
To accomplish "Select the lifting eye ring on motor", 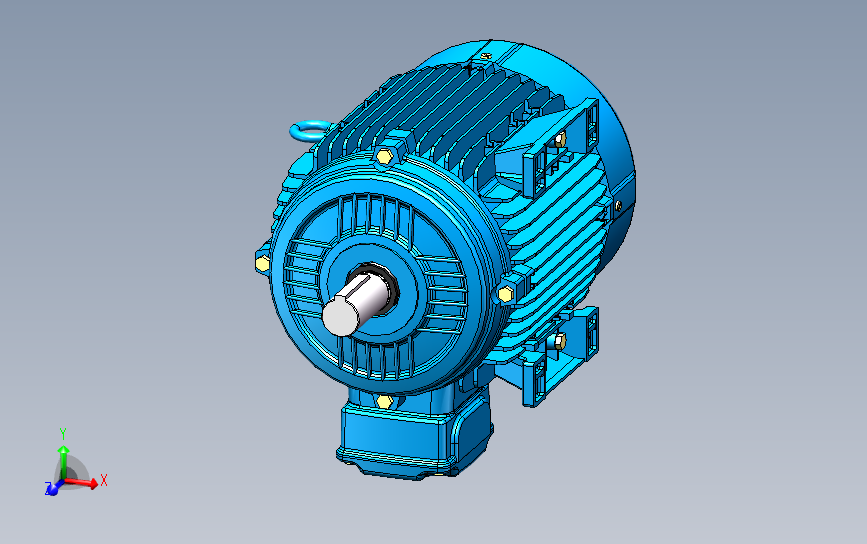I will coord(310,131).
